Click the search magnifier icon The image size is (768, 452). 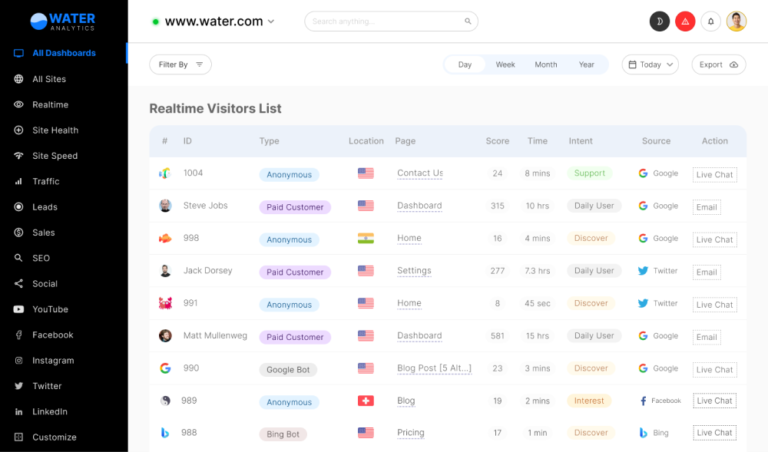click(x=468, y=21)
